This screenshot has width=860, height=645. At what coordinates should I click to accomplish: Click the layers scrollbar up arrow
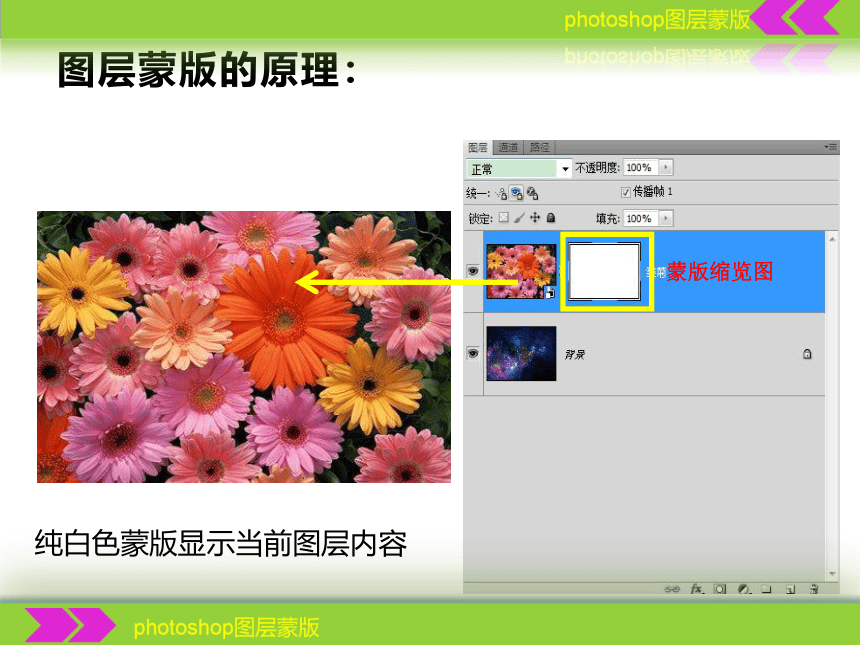click(x=832, y=239)
